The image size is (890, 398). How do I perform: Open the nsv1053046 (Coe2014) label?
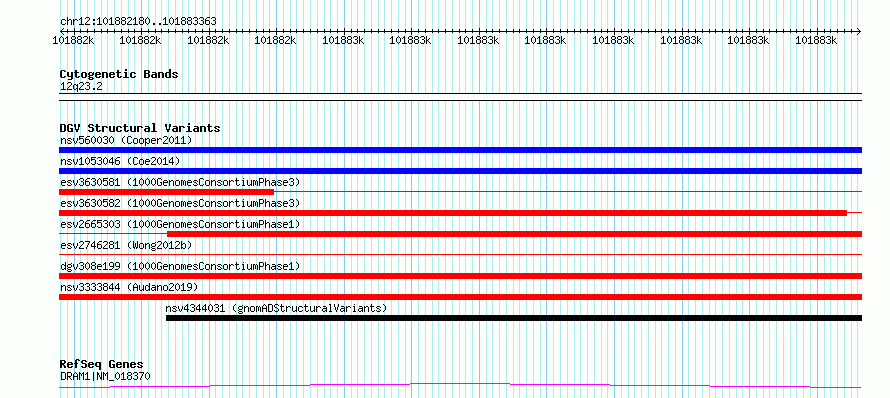pyautogui.click(x=120, y=161)
